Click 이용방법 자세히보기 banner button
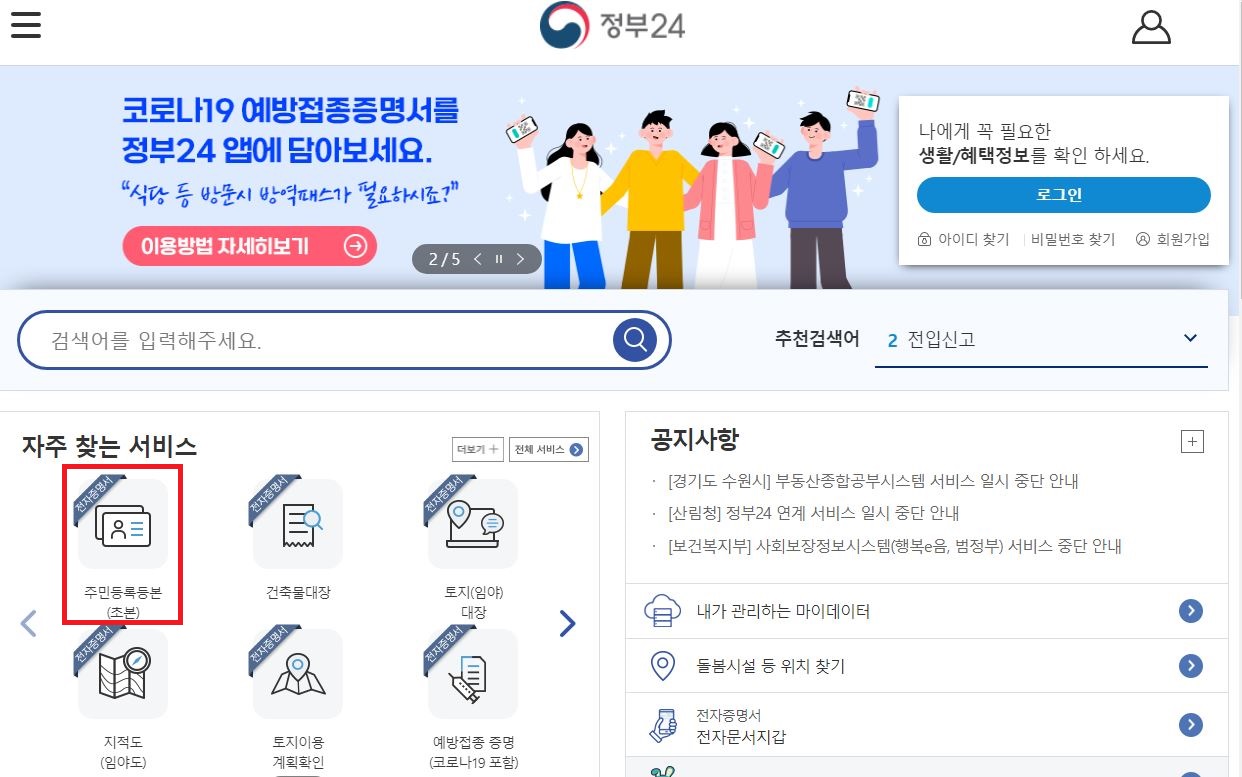Viewport: 1242px width, 777px height. pyautogui.click(x=250, y=247)
